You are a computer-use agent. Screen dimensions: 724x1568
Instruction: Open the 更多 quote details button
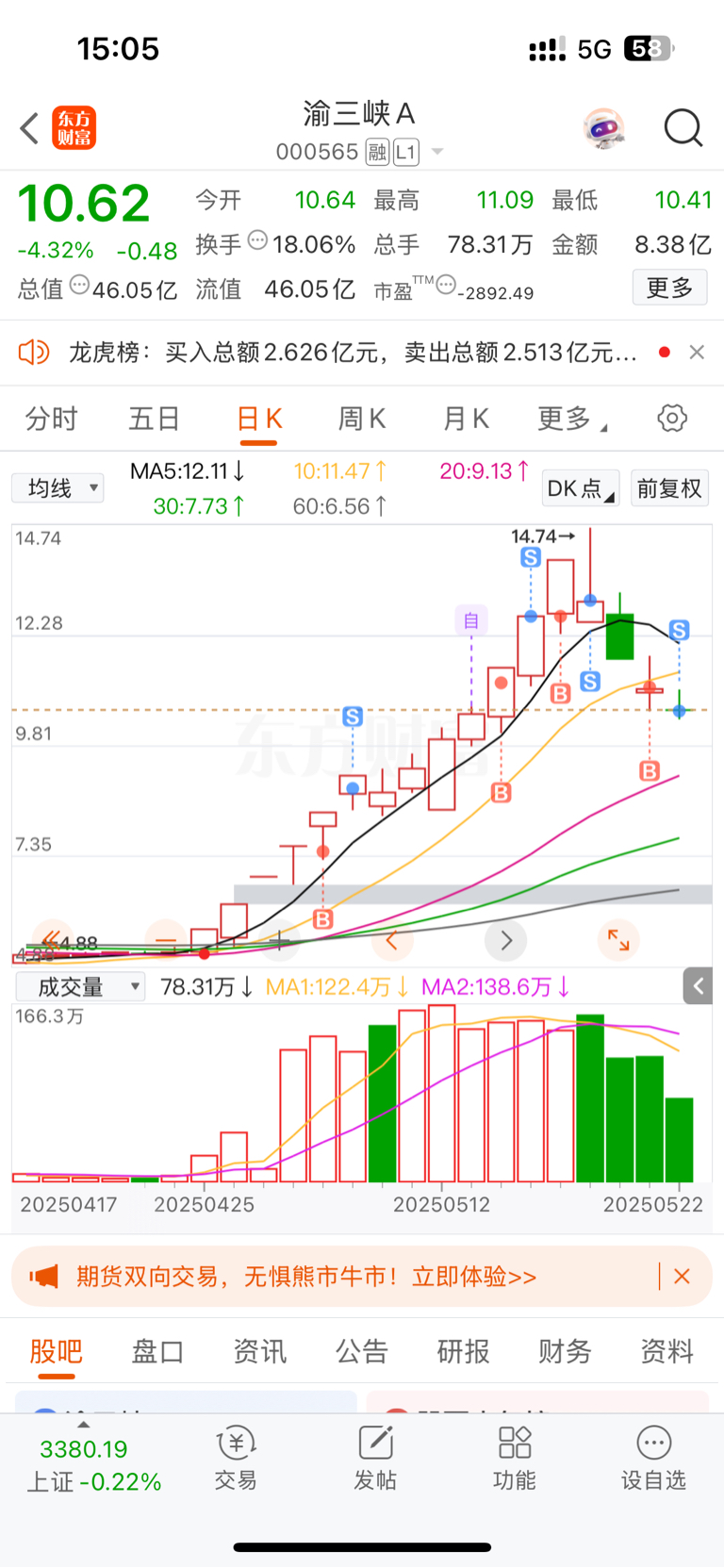click(669, 288)
